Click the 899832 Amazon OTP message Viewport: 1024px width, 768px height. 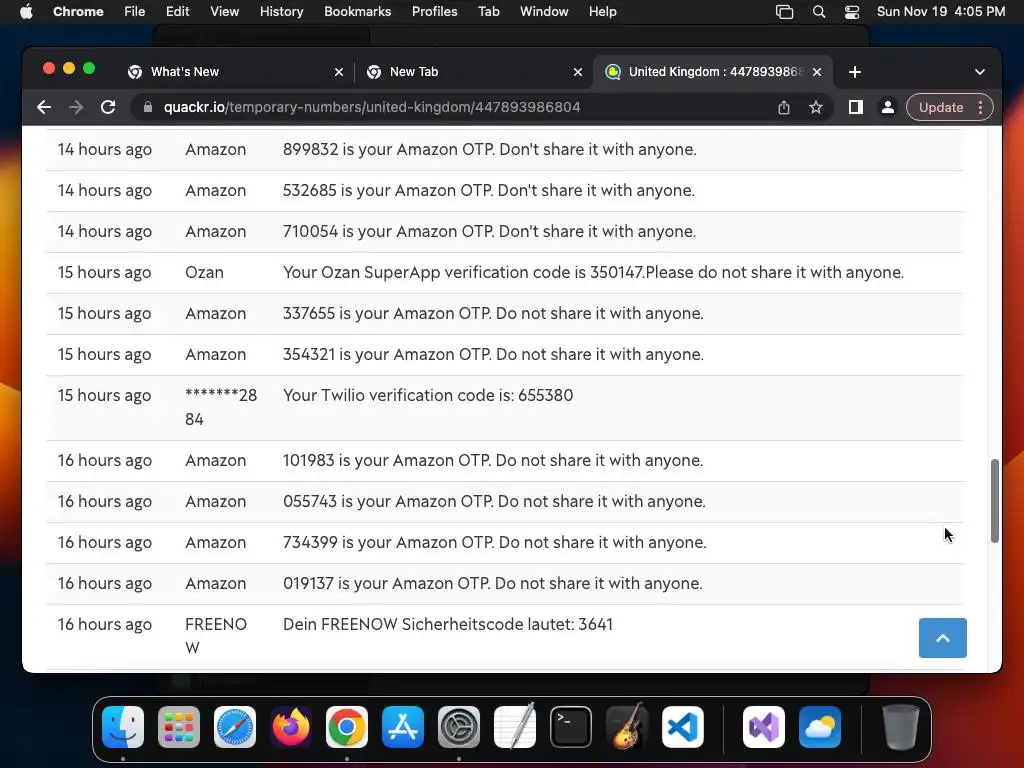tap(489, 150)
